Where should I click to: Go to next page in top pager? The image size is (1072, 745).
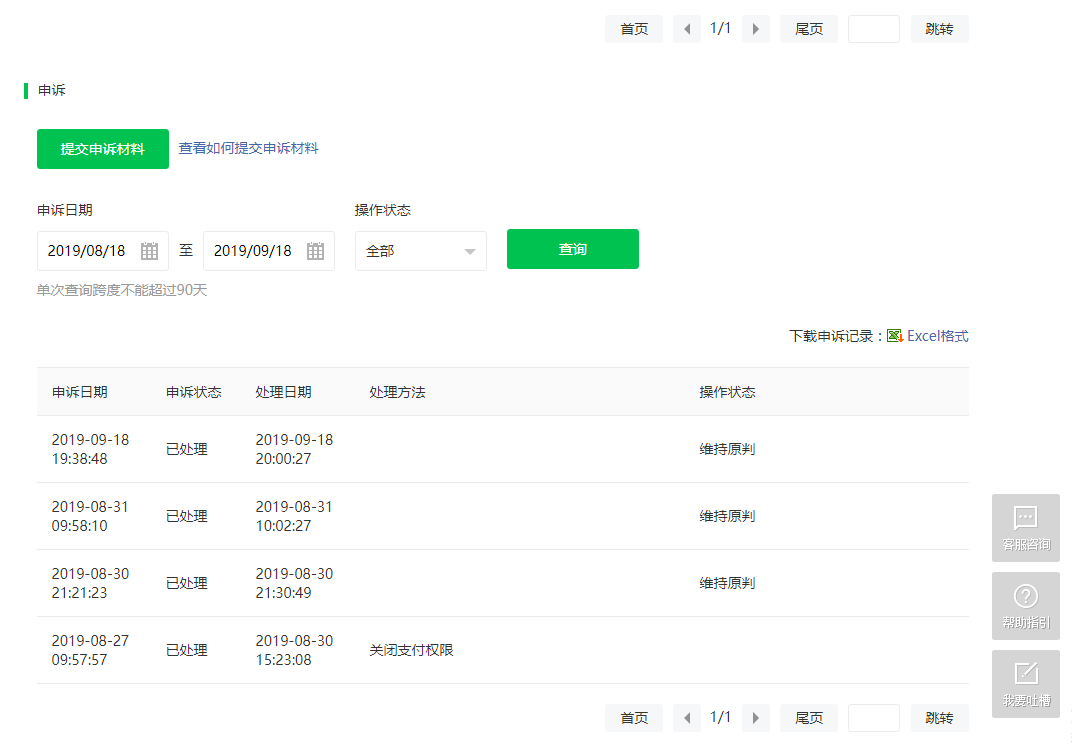755,29
